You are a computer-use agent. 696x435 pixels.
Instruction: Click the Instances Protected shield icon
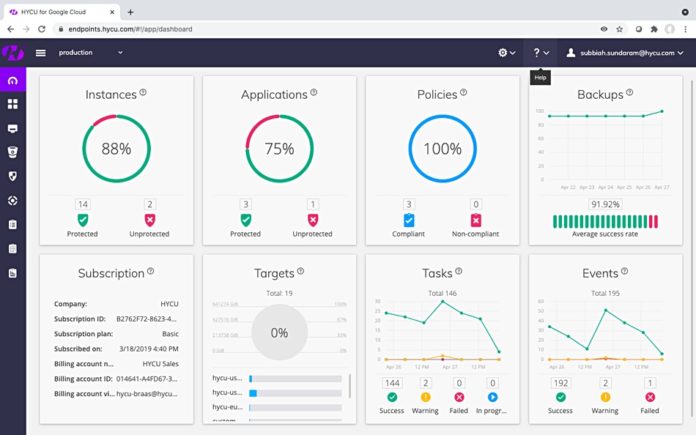pyautogui.click(x=83, y=220)
